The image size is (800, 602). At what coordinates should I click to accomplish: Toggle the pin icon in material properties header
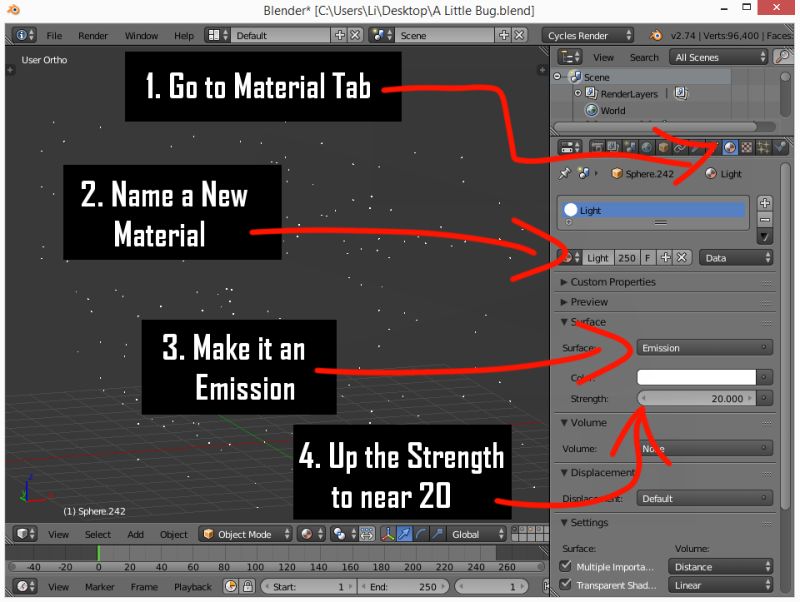click(564, 173)
